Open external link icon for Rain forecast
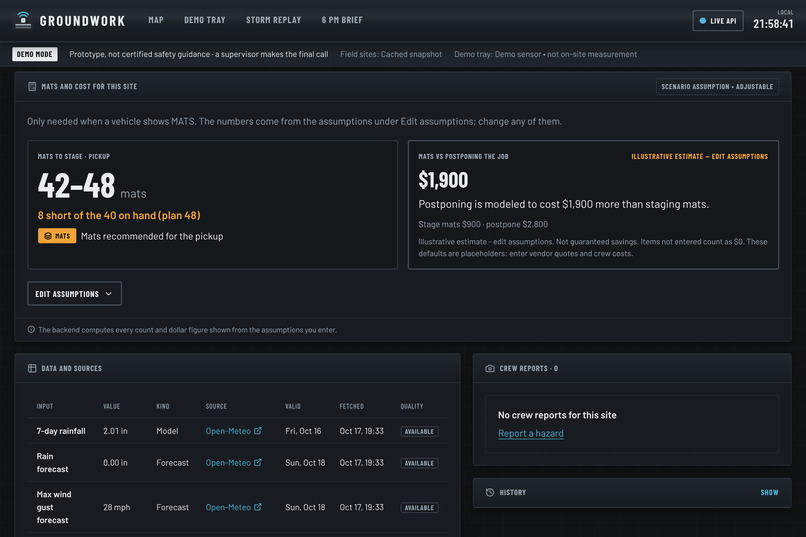806x537 pixels. click(x=258, y=462)
